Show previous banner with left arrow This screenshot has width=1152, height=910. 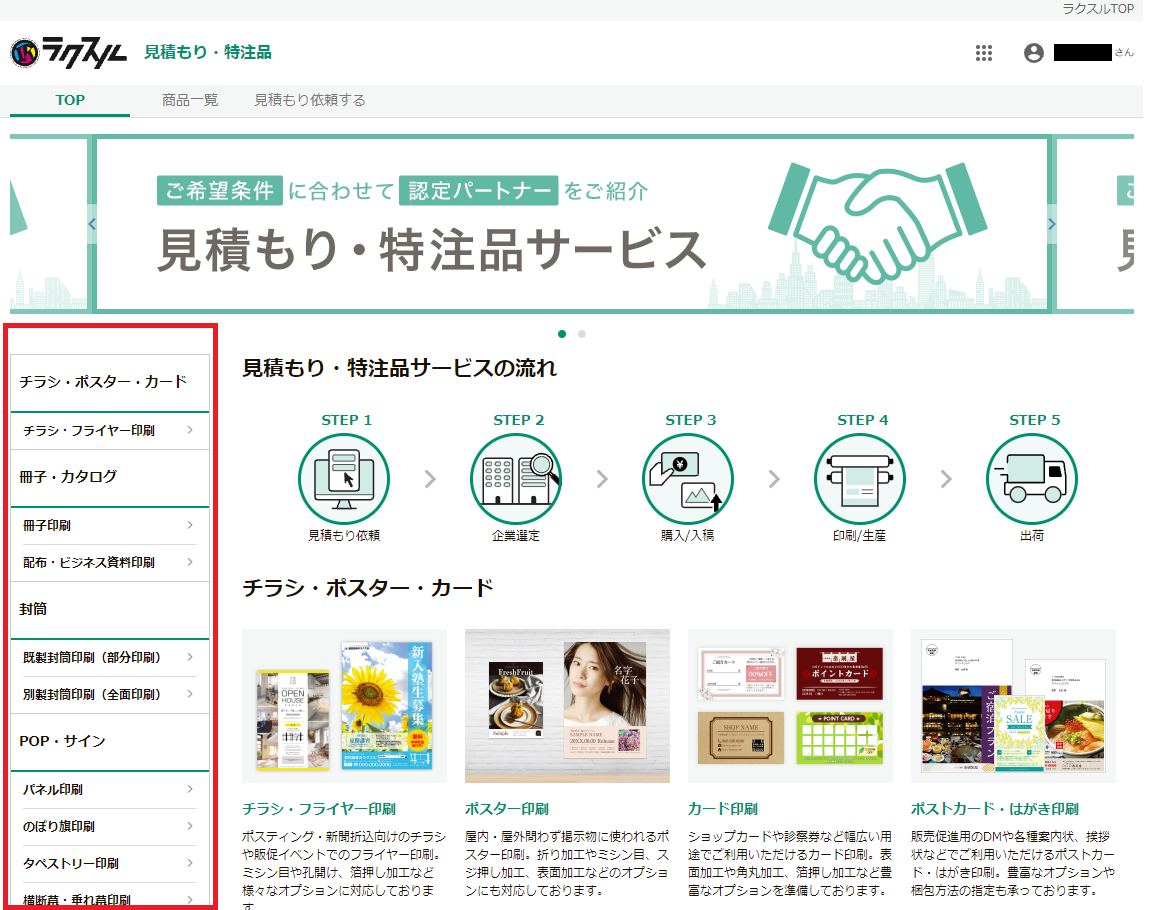tap(92, 224)
